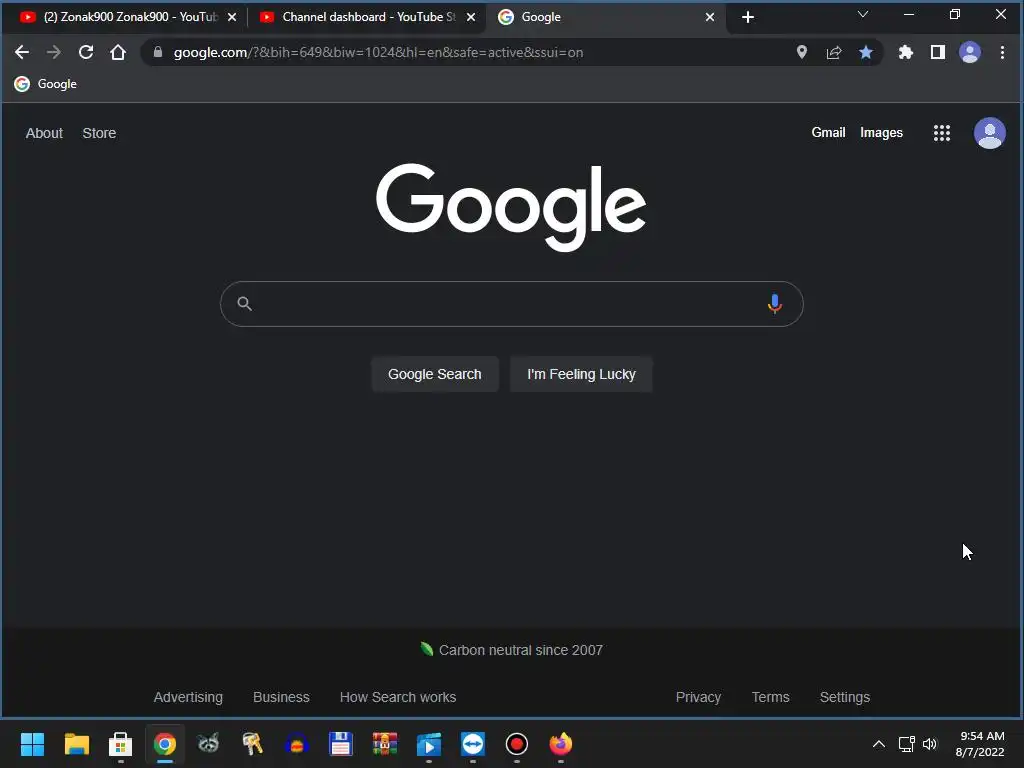This screenshot has height=768, width=1024.
Task: Open the Chrome profile avatar in toolbar
Action: click(x=969, y=52)
